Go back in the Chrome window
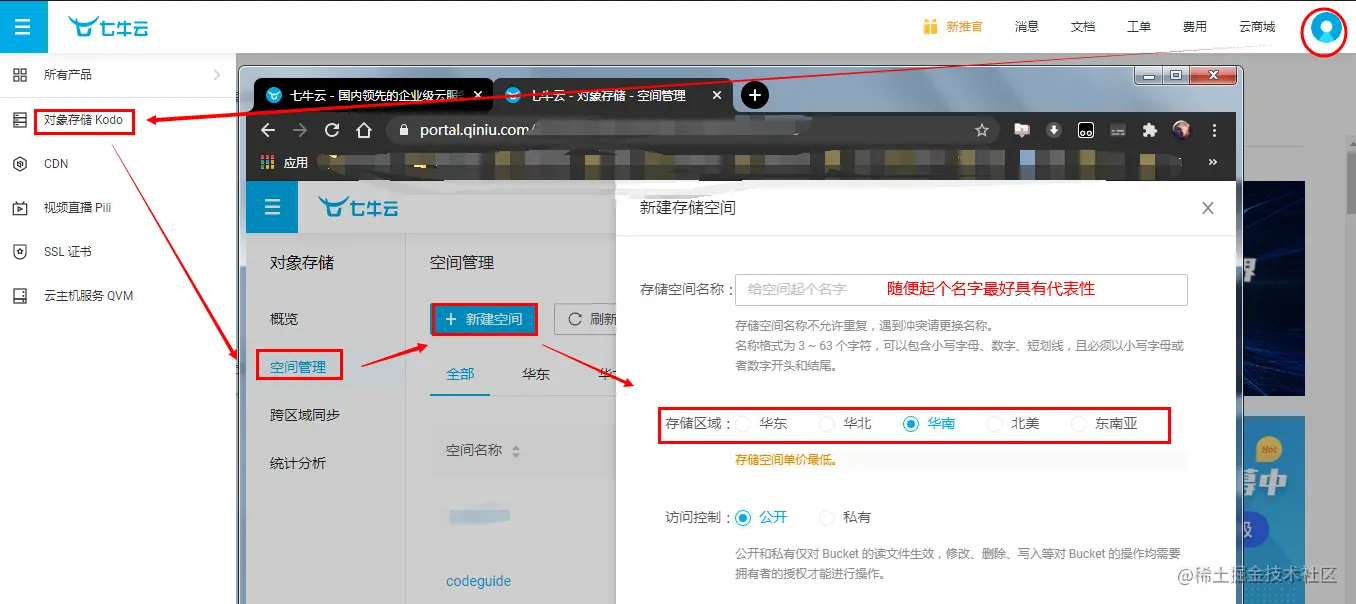The image size is (1356, 604). (x=267, y=130)
